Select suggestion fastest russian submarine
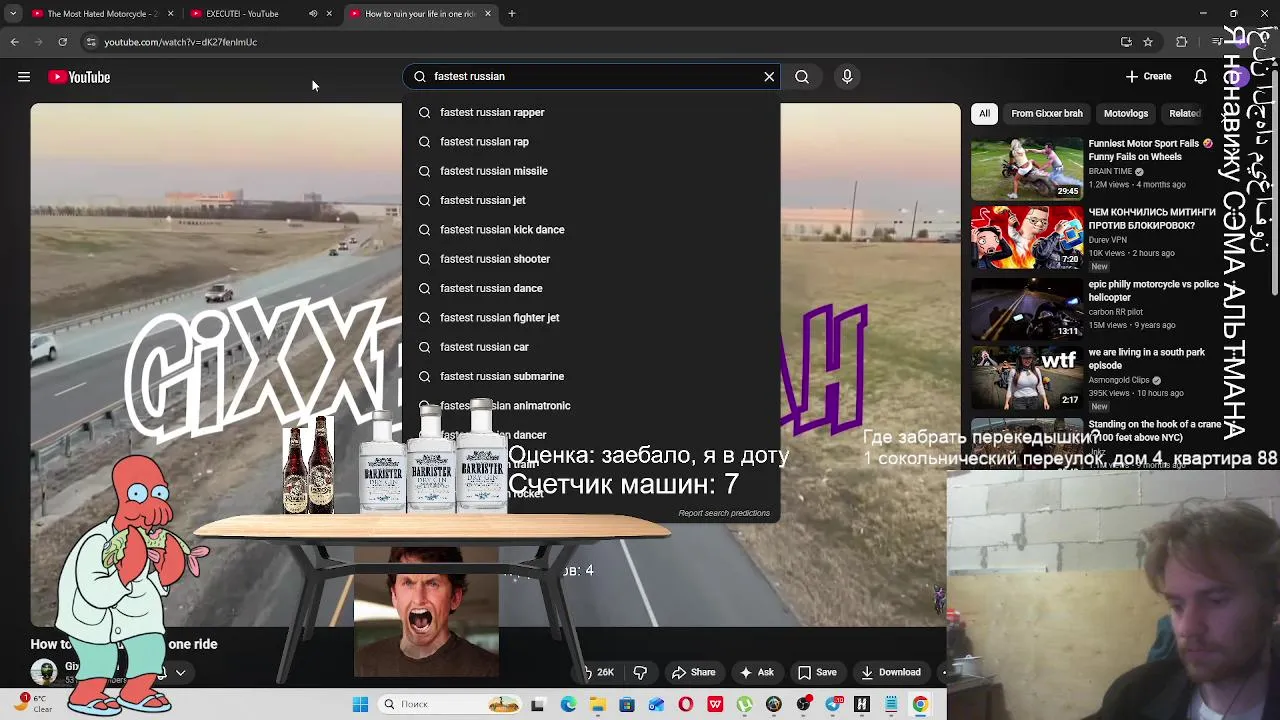The height and width of the screenshot is (720, 1280). pyautogui.click(x=591, y=376)
